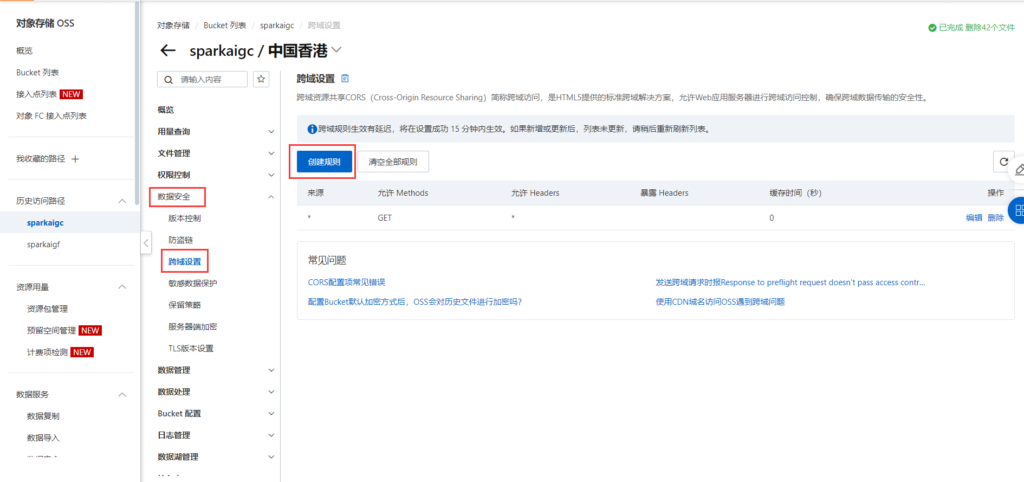Click Bucket 列表 in the breadcrumb
Image resolution: width=1024 pixels, height=482 pixels.
[225, 25]
